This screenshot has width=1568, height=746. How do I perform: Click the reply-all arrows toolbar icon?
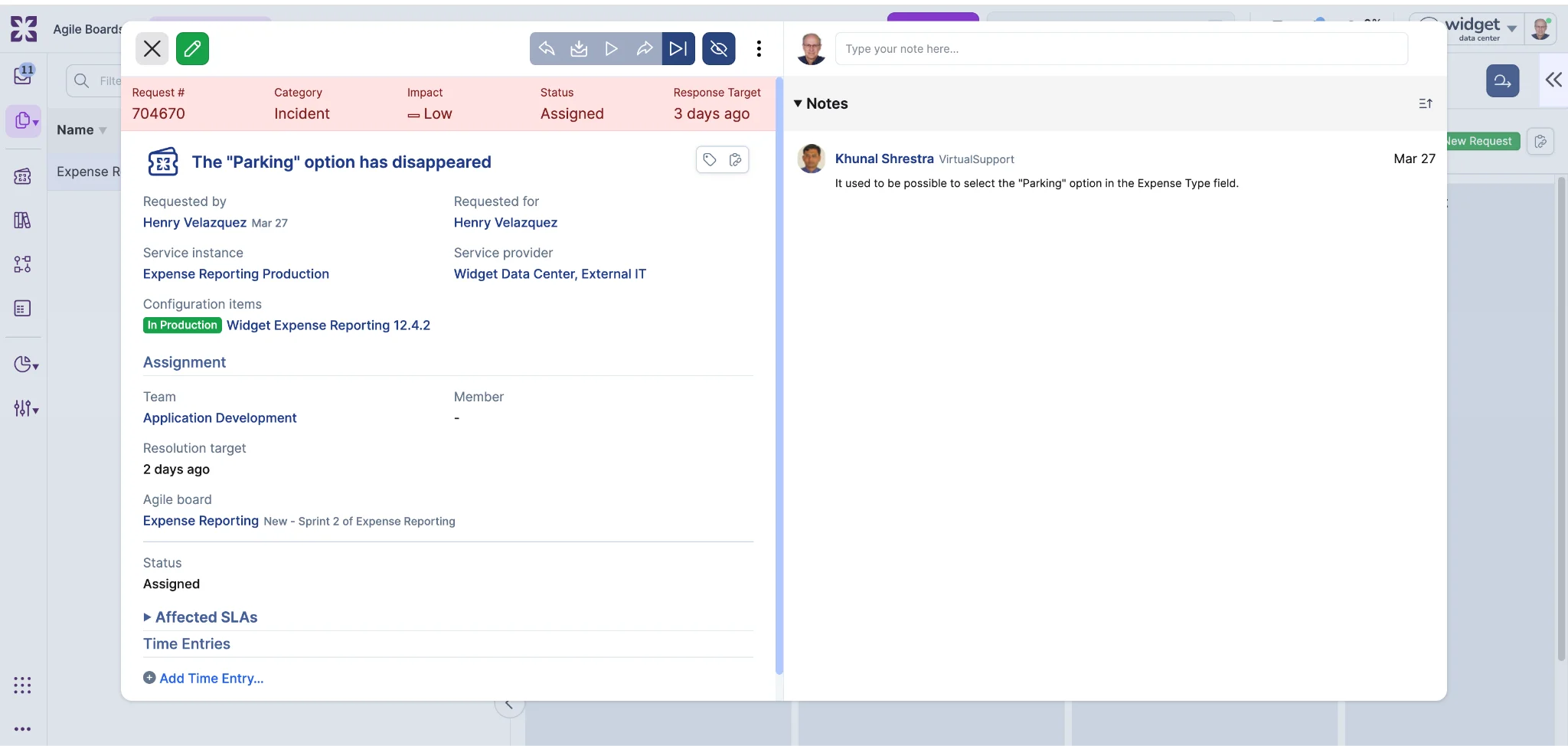547,49
